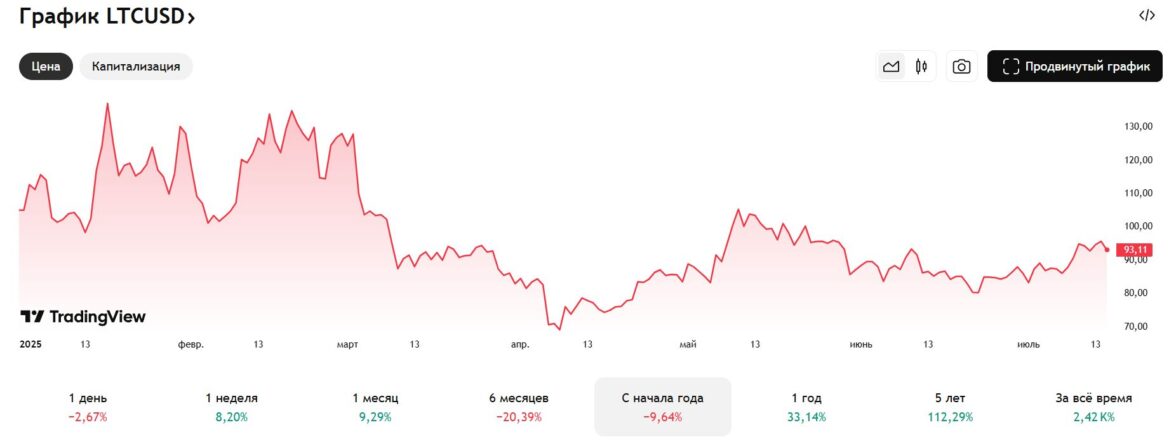Switch to area chart view
This screenshot has height=446, width=1176.
pos(891,67)
